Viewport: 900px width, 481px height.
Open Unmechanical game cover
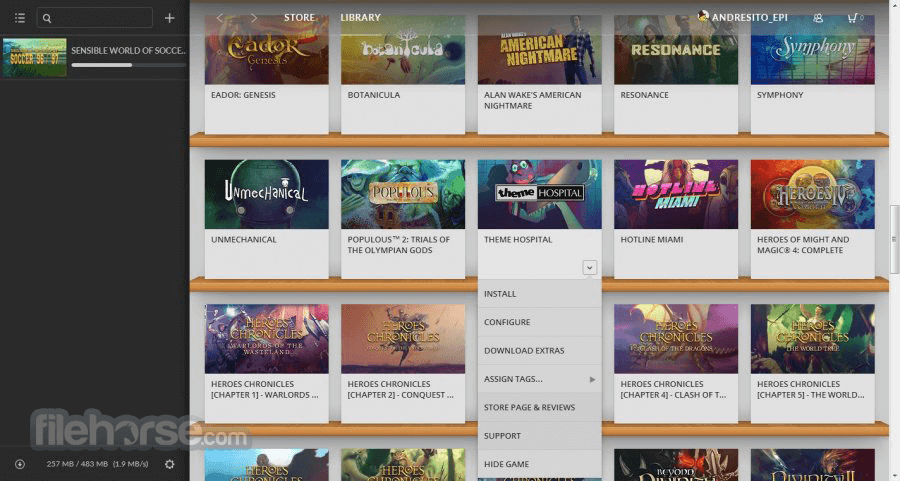[x=267, y=195]
